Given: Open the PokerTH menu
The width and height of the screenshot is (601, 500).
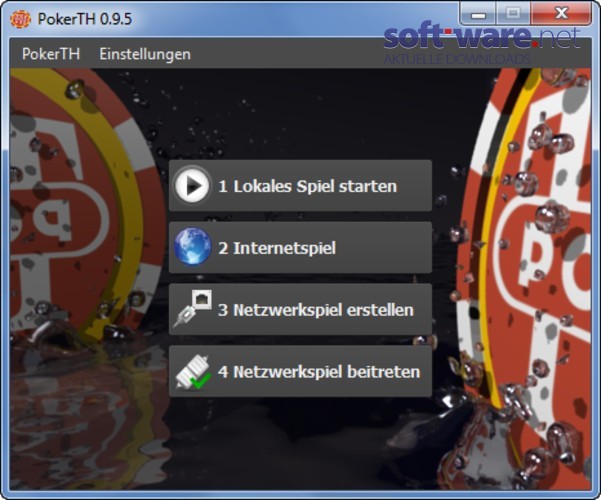Looking at the screenshot, I should pyautogui.click(x=51, y=54).
